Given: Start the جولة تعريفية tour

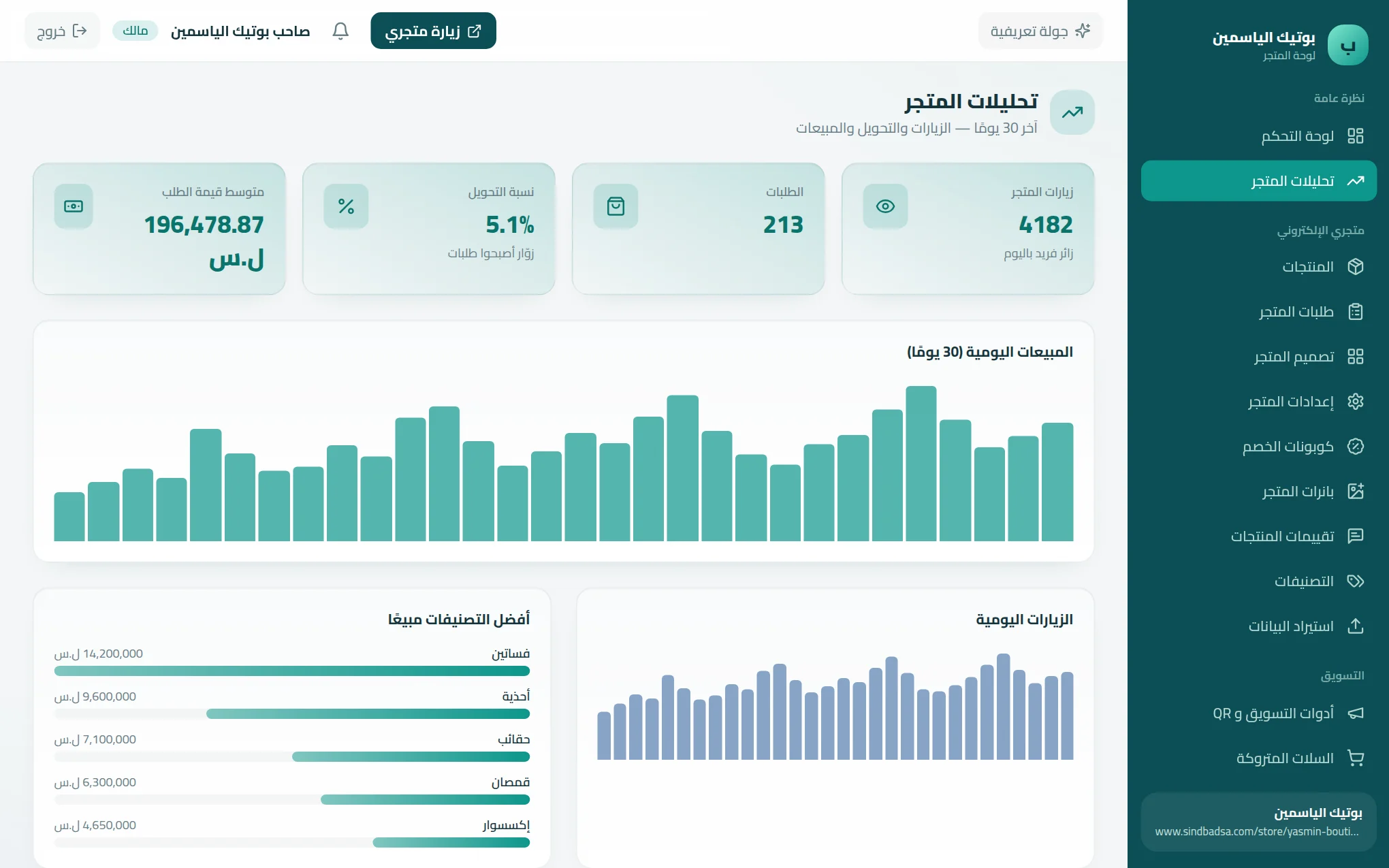Looking at the screenshot, I should tap(1040, 31).
